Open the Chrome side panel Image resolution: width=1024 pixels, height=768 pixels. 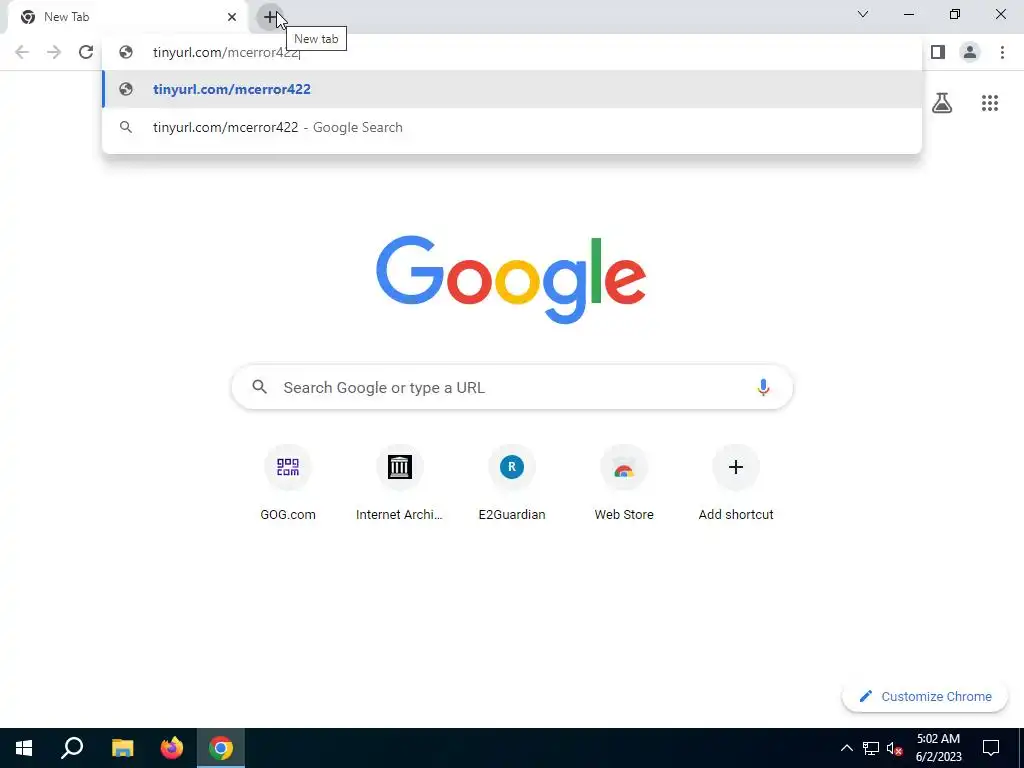[x=938, y=52]
